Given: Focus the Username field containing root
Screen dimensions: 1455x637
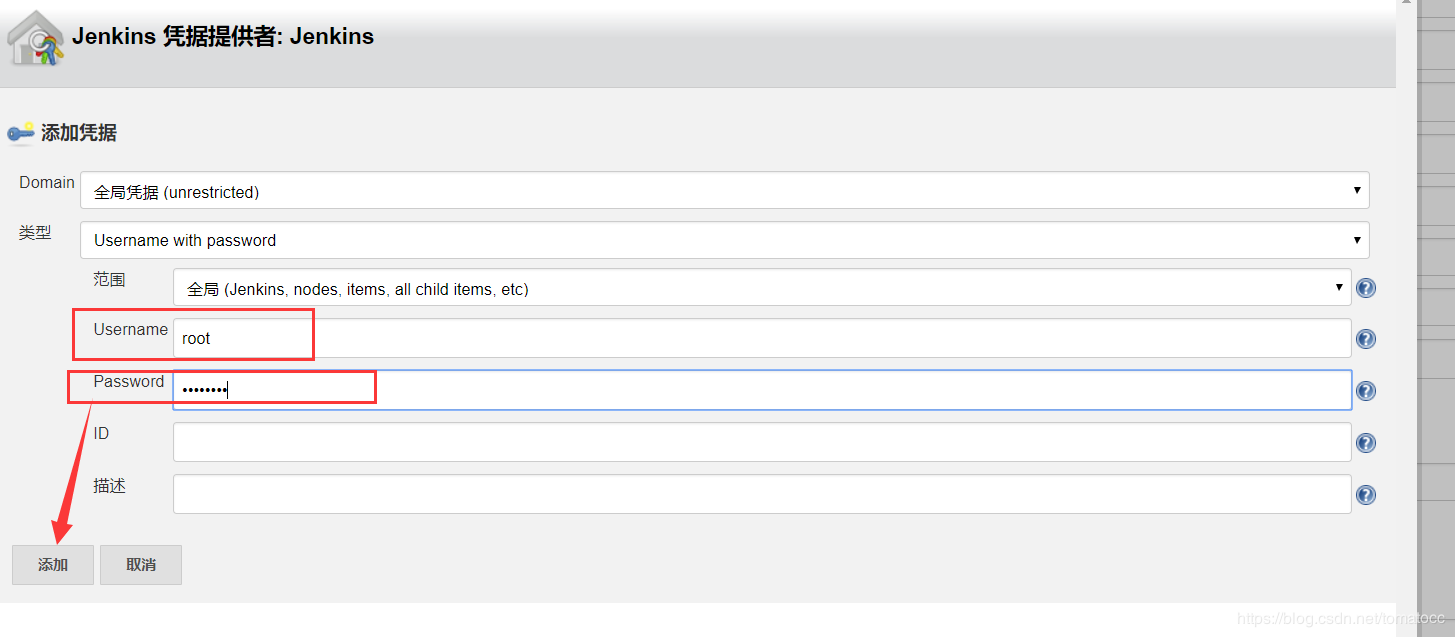Looking at the screenshot, I should pyautogui.click(x=761, y=338).
